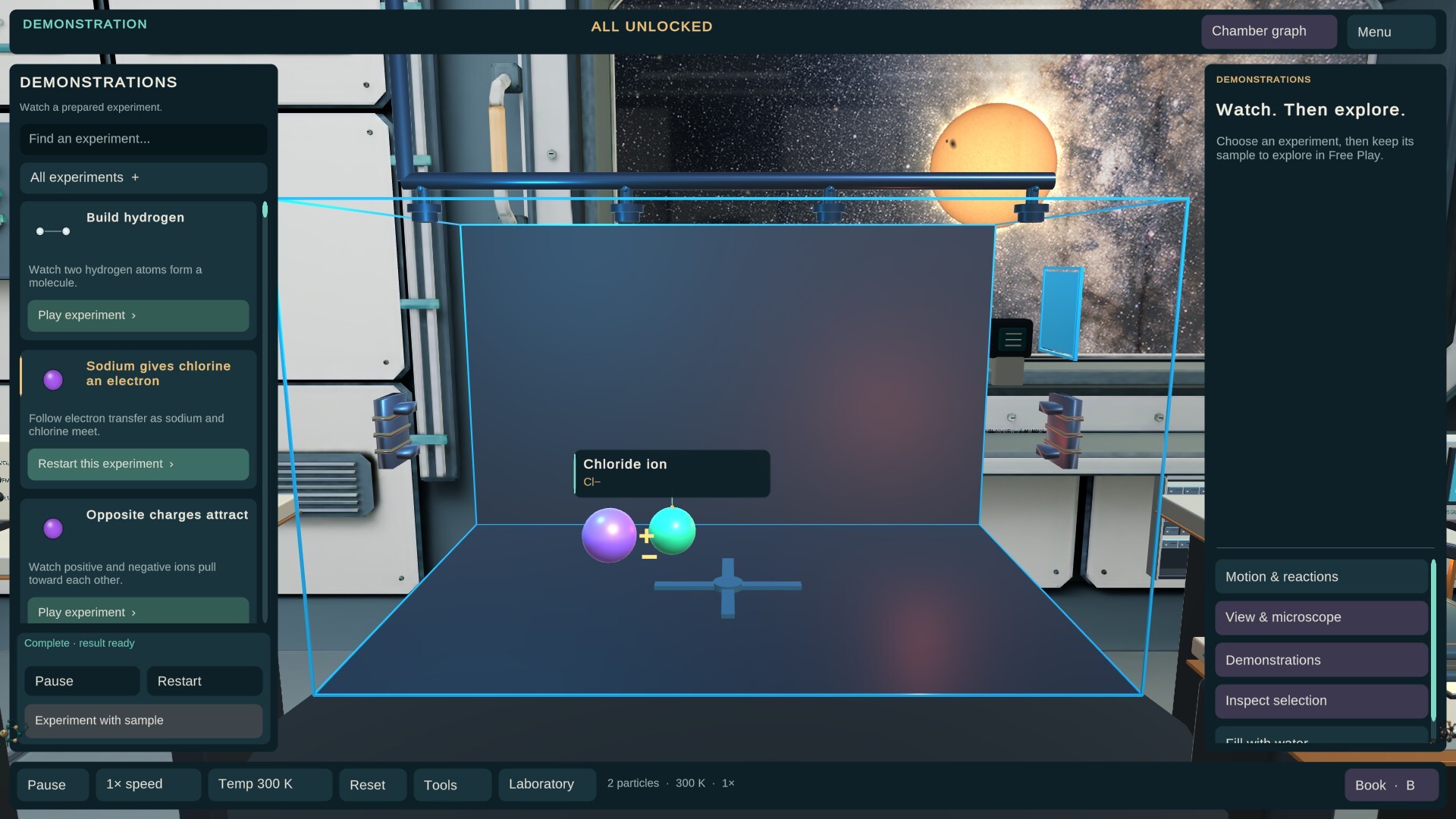Open the 1× speed selector

(149, 784)
